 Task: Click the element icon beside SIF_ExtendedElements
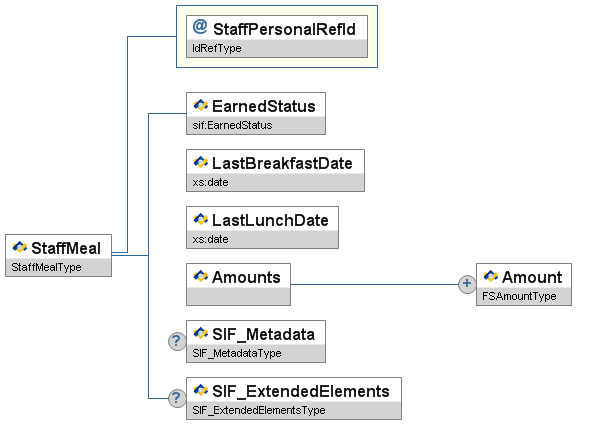coord(200,390)
